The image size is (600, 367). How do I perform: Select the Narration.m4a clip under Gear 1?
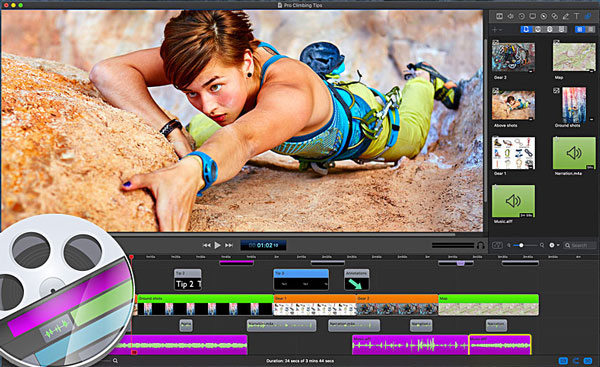pos(282,325)
